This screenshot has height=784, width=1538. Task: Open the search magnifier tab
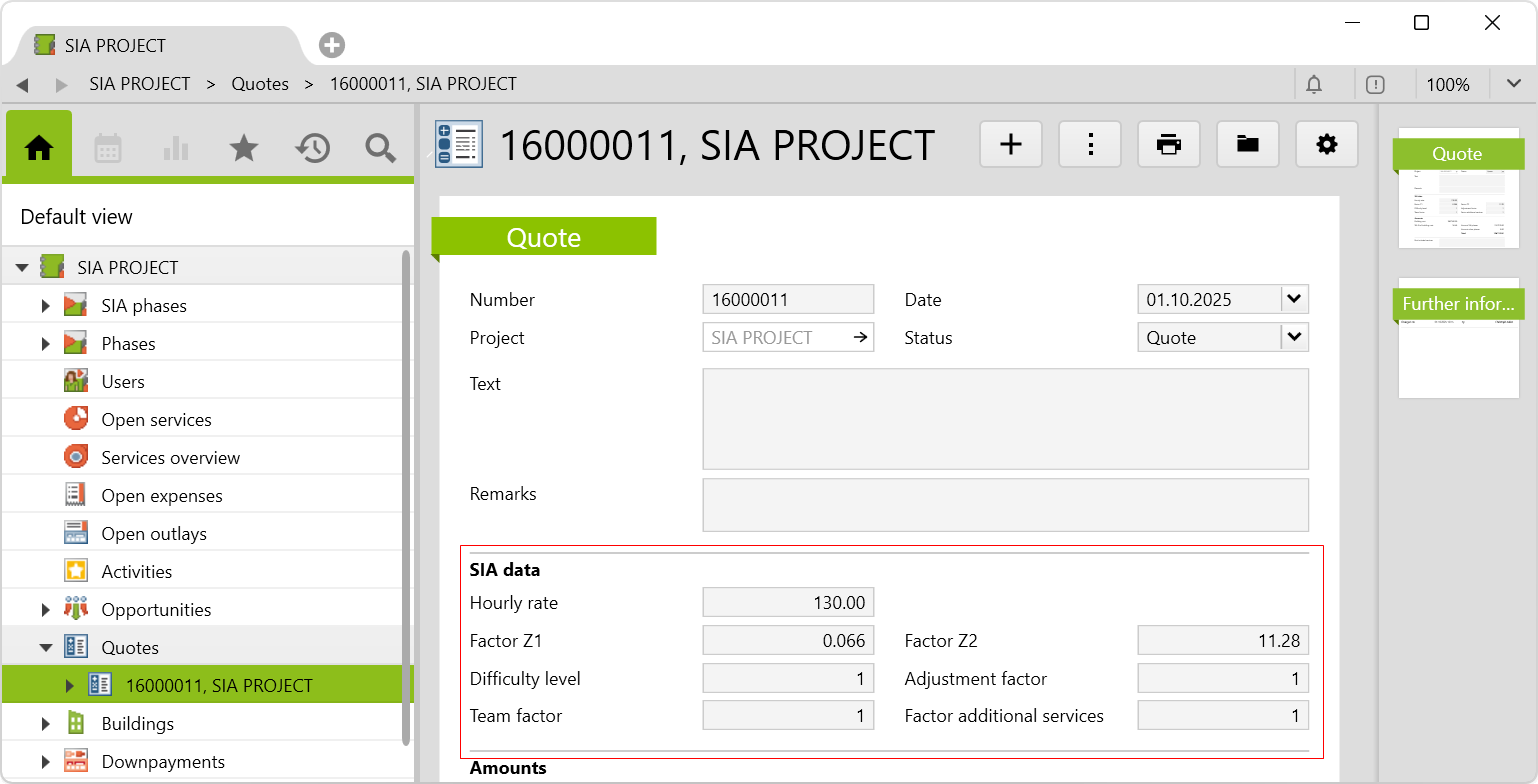point(380,148)
